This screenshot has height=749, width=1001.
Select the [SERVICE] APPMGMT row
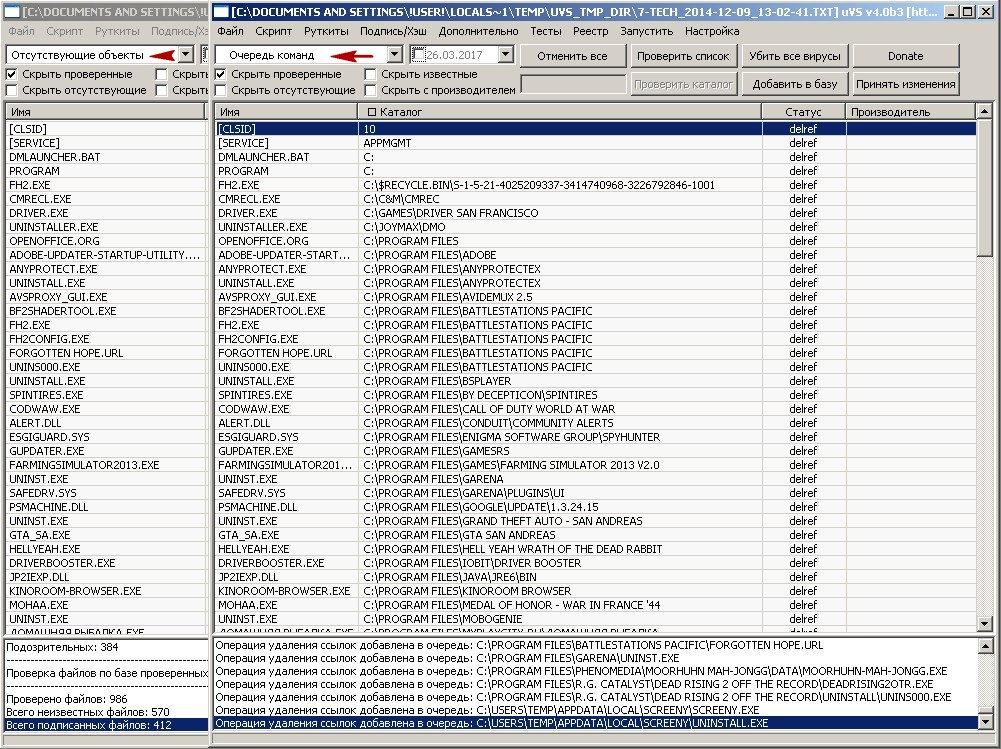[596, 143]
